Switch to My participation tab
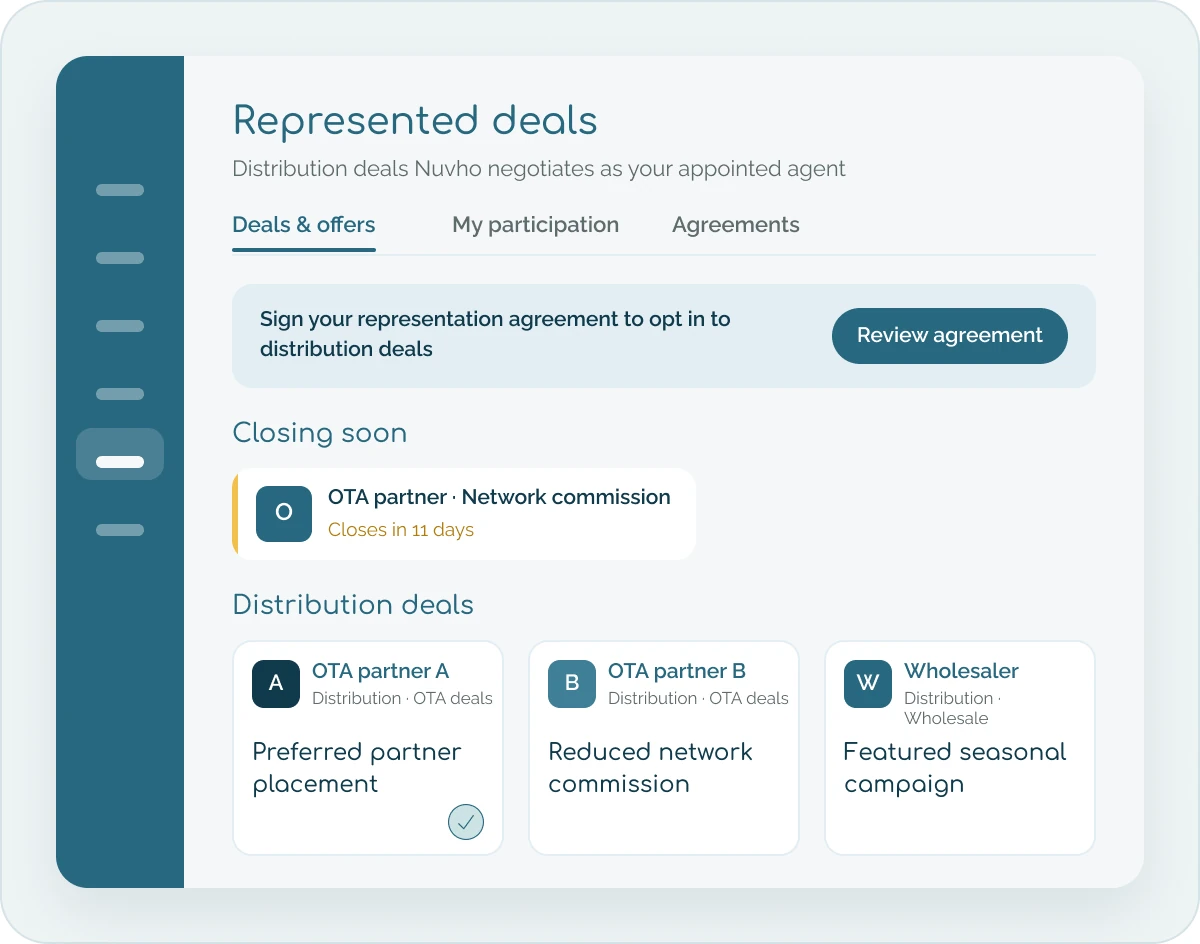Screen dimensions: 1200x944 535,225
